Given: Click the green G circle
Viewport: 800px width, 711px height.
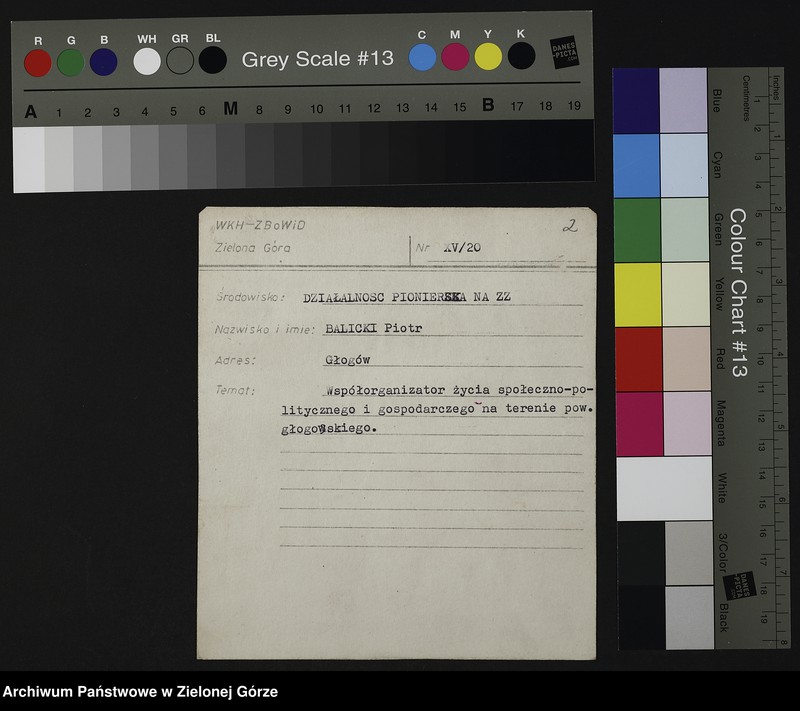Looking at the screenshot, I should point(70,62).
